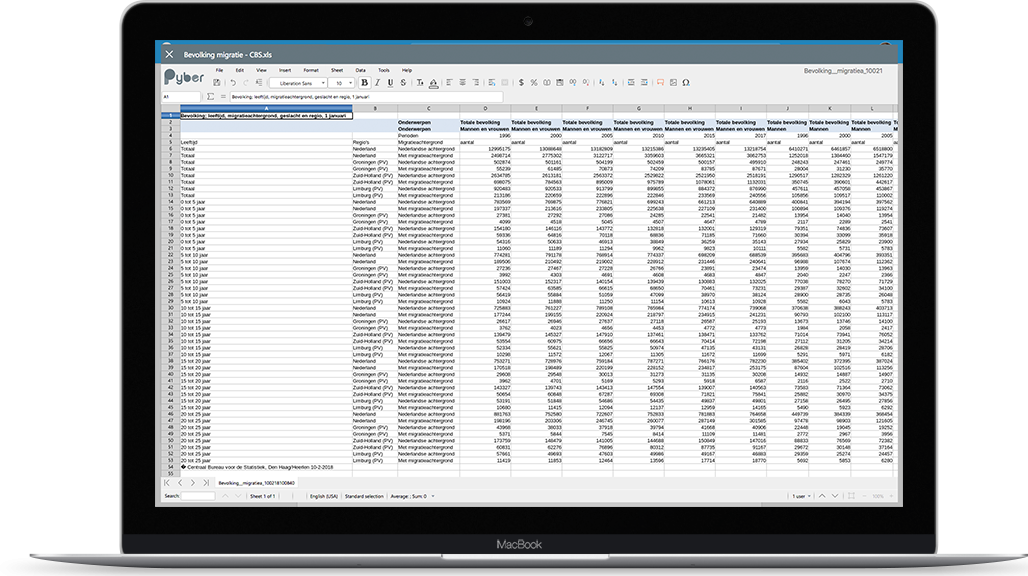Toggle Italic formatting
1028x576 pixels.
pyautogui.click(x=378, y=83)
